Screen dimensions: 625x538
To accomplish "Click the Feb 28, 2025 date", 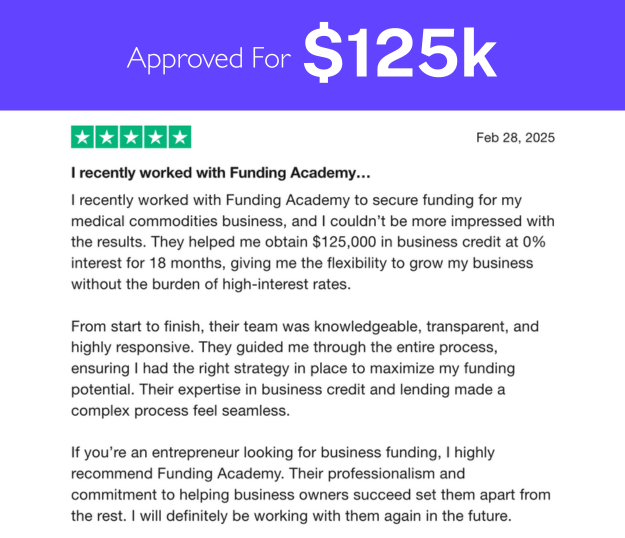I will [515, 138].
